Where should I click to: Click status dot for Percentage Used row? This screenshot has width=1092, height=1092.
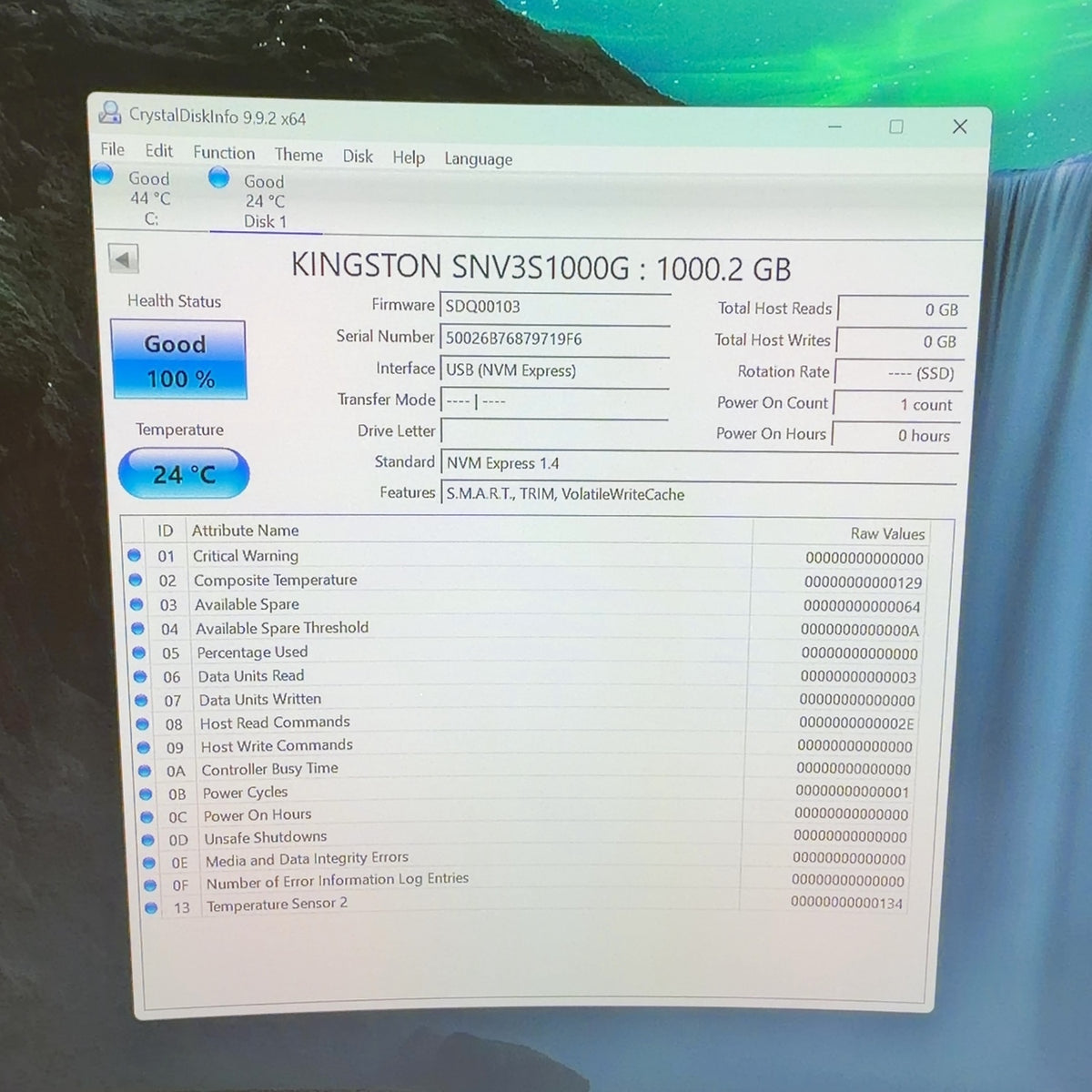[139, 652]
